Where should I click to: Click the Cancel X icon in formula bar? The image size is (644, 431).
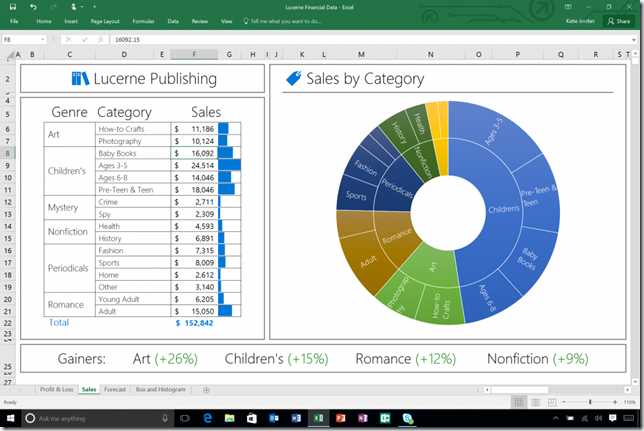click(68, 39)
